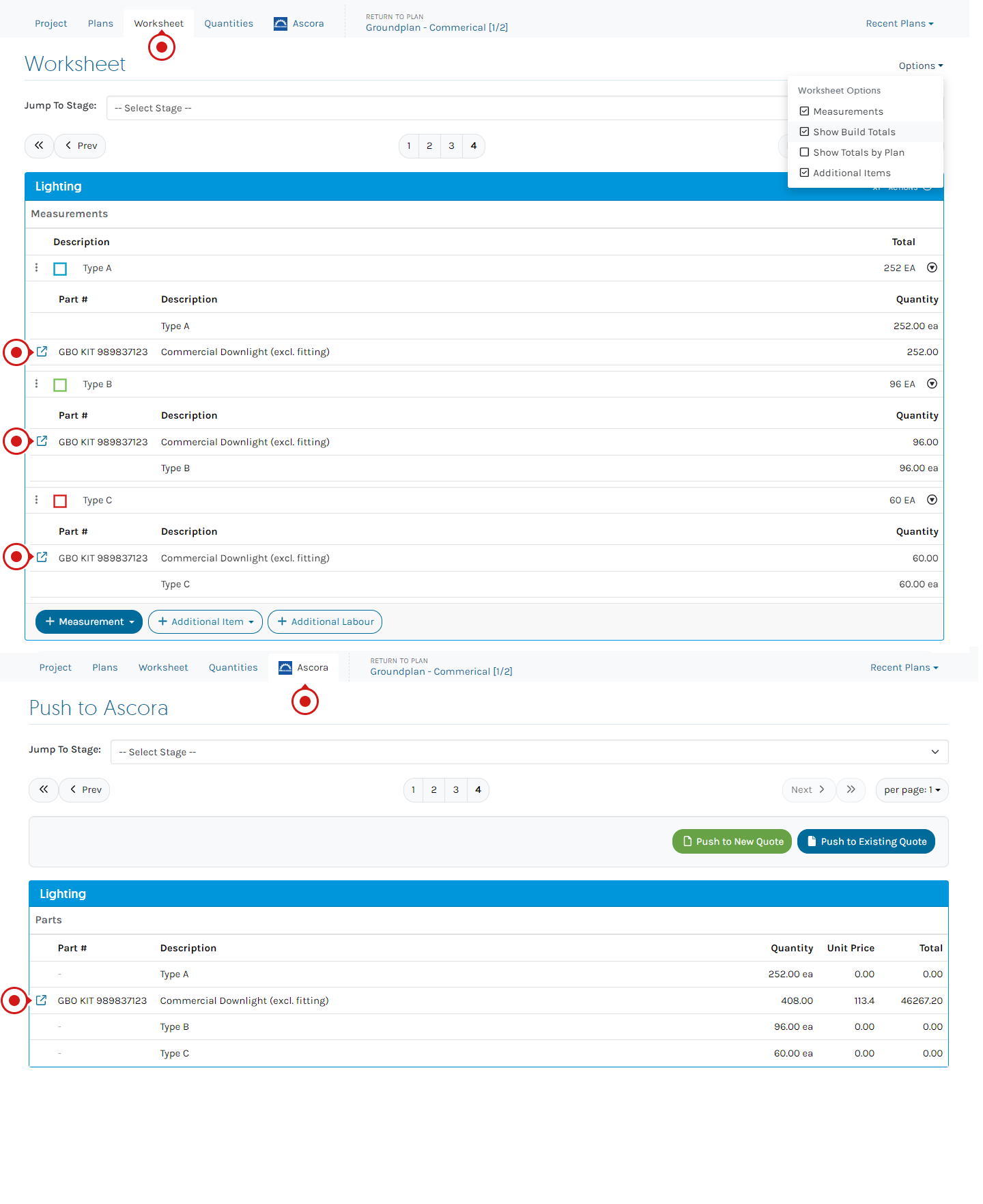The height and width of the screenshot is (1204, 983).
Task: Click drag handle dots for Type C row
Action: 37,500
